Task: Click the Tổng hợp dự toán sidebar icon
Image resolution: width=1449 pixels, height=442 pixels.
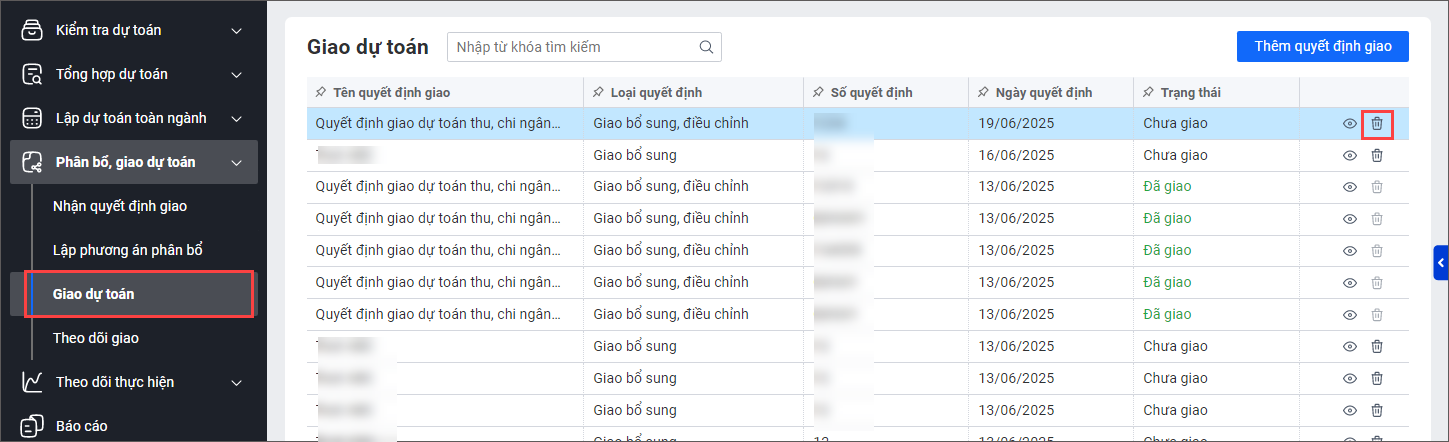Action: [x=33, y=74]
